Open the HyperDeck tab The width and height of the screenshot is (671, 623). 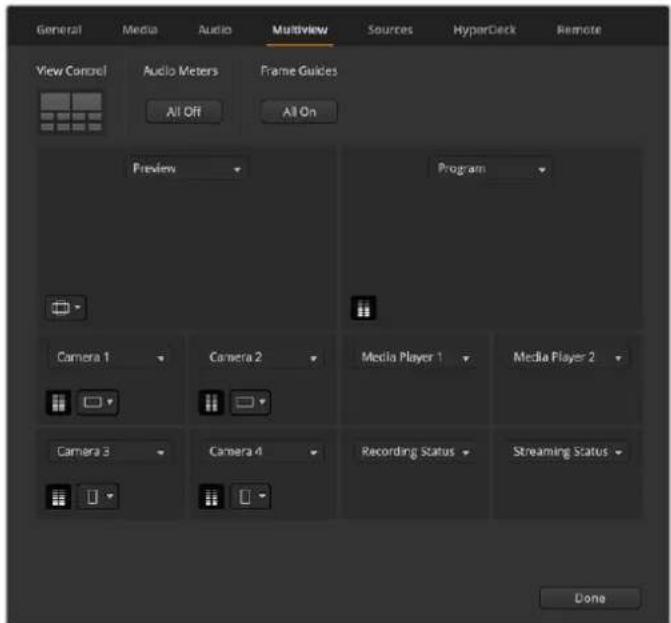(484, 30)
